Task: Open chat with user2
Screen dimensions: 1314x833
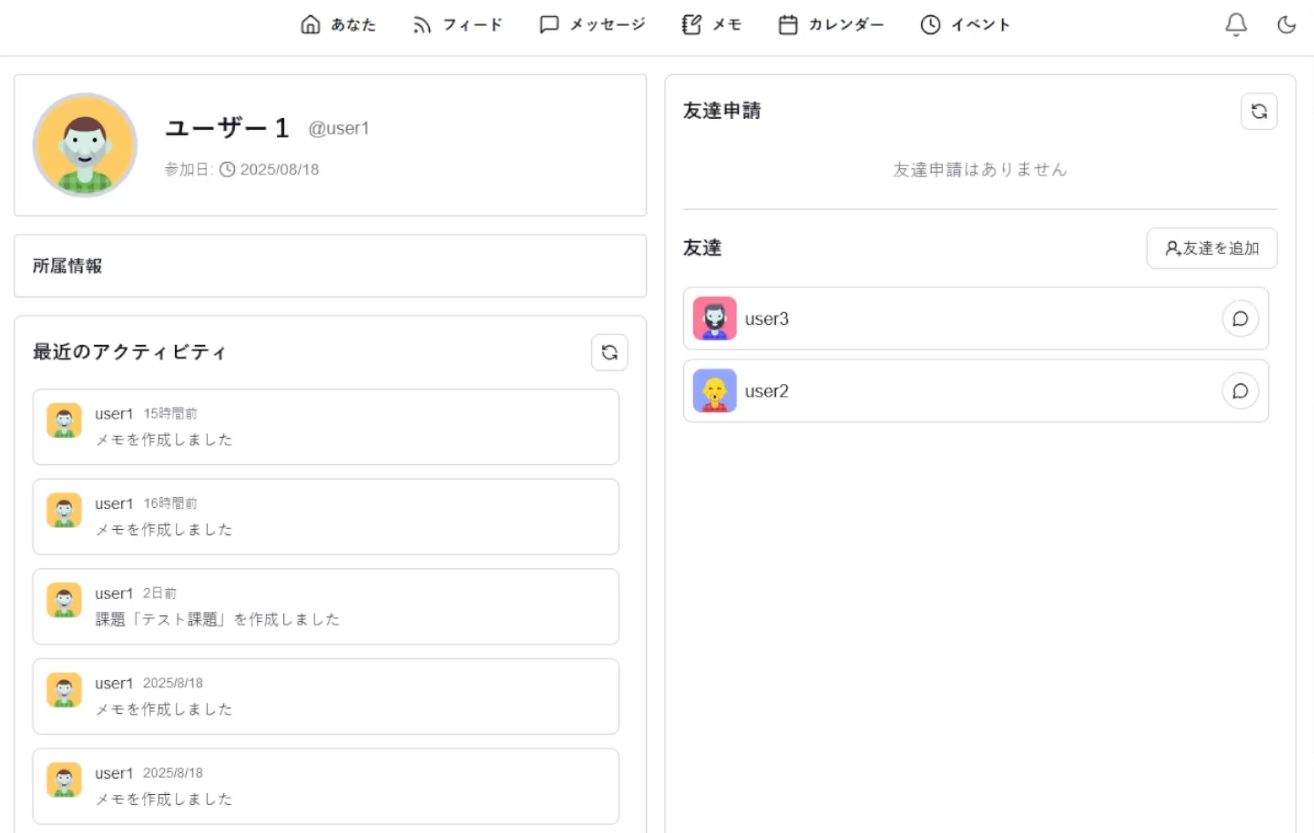Action: [x=1240, y=391]
